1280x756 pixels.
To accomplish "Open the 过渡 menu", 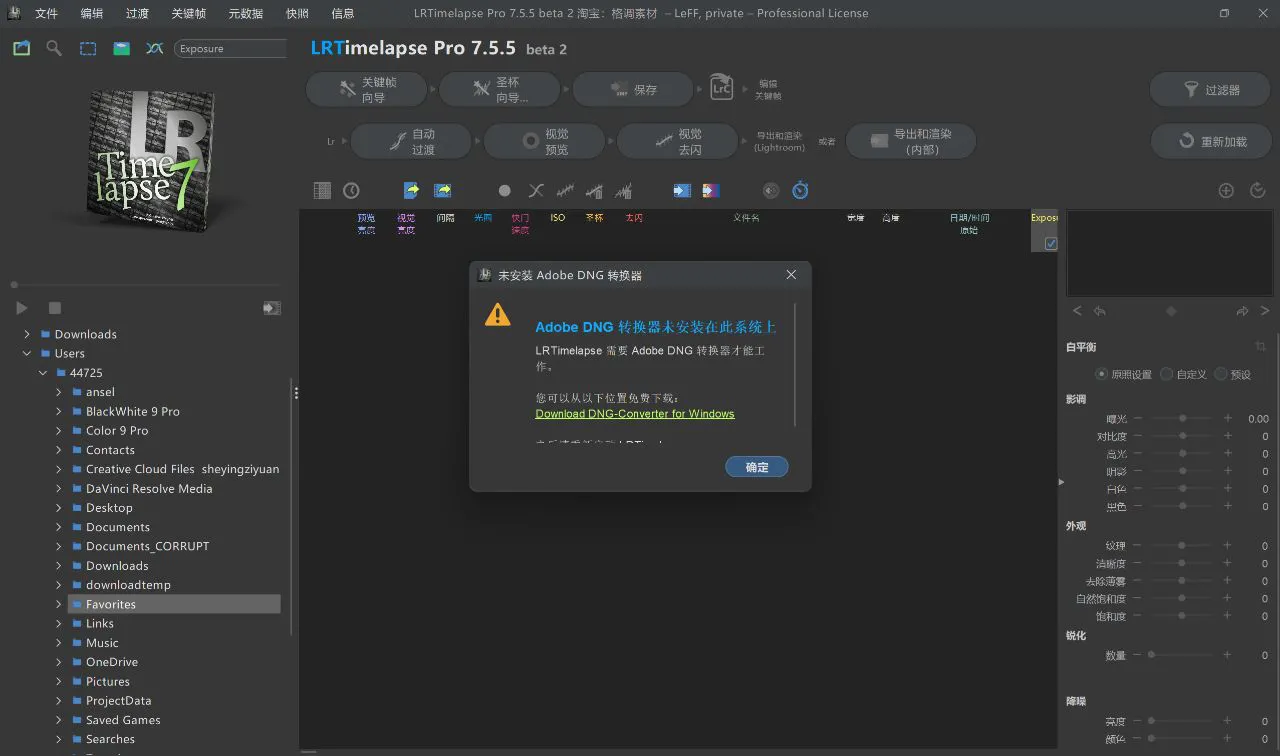I will click(137, 13).
